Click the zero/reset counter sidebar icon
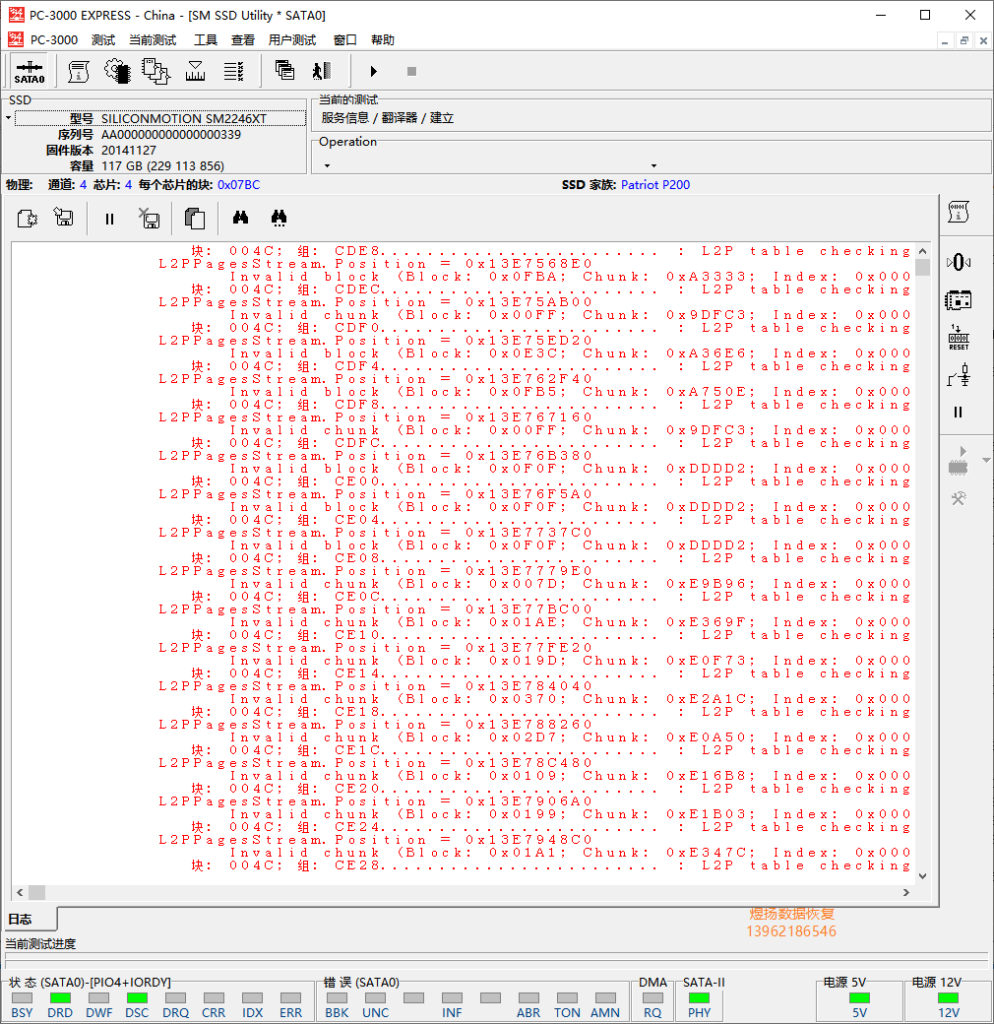This screenshot has width=994, height=1024. [x=959, y=263]
